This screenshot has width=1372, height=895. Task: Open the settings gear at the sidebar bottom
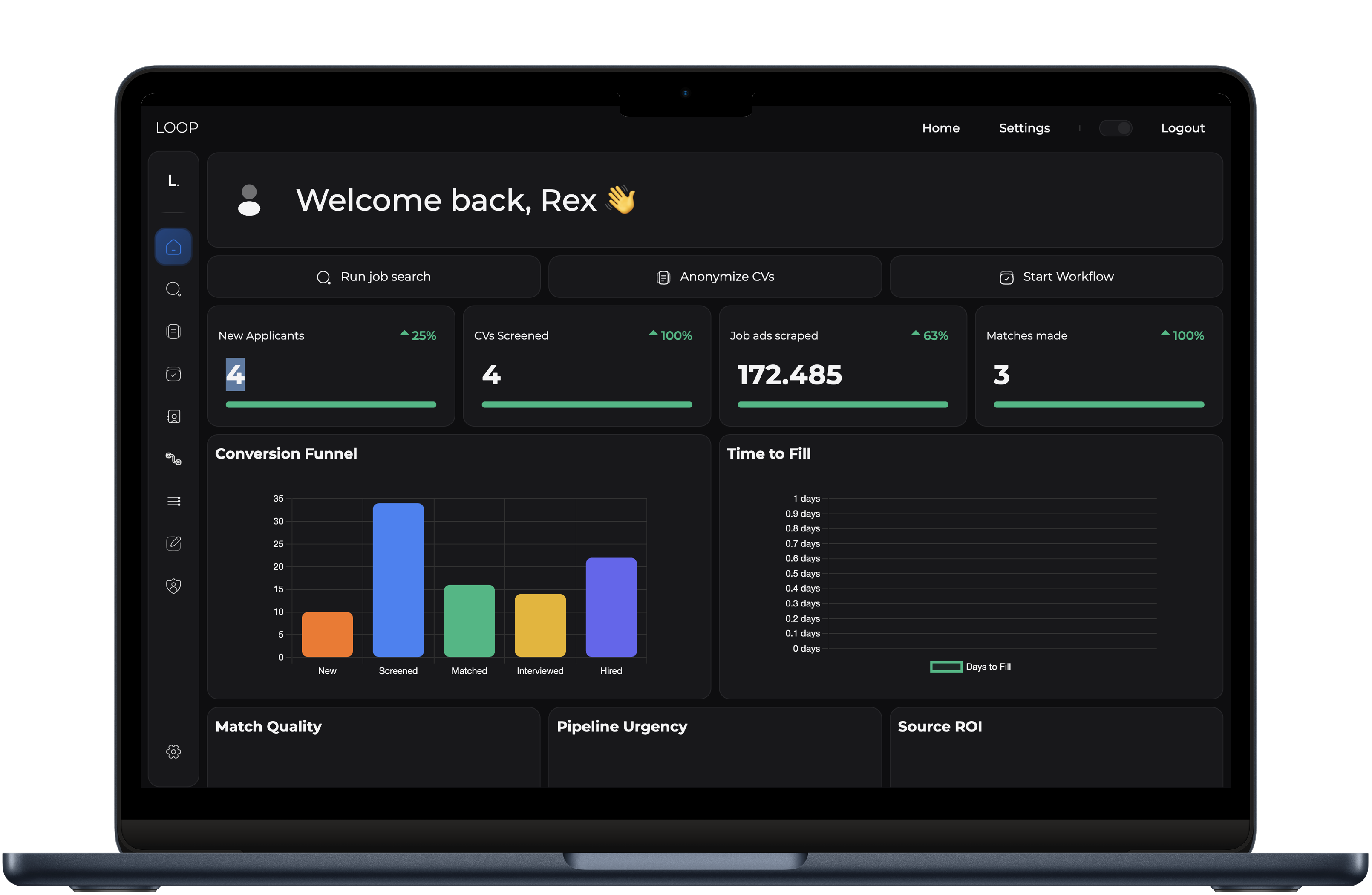click(x=173, y=752)
